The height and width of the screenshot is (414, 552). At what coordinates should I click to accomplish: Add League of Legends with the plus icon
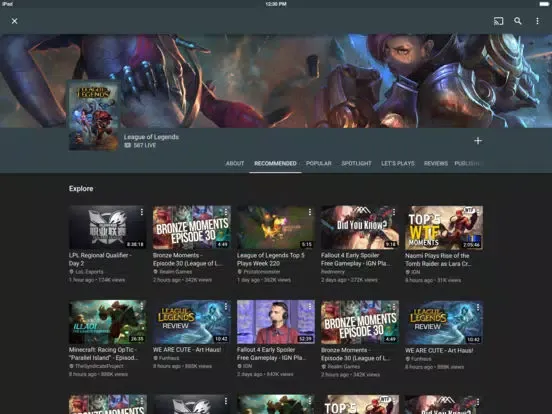click(x=478, y=141)
